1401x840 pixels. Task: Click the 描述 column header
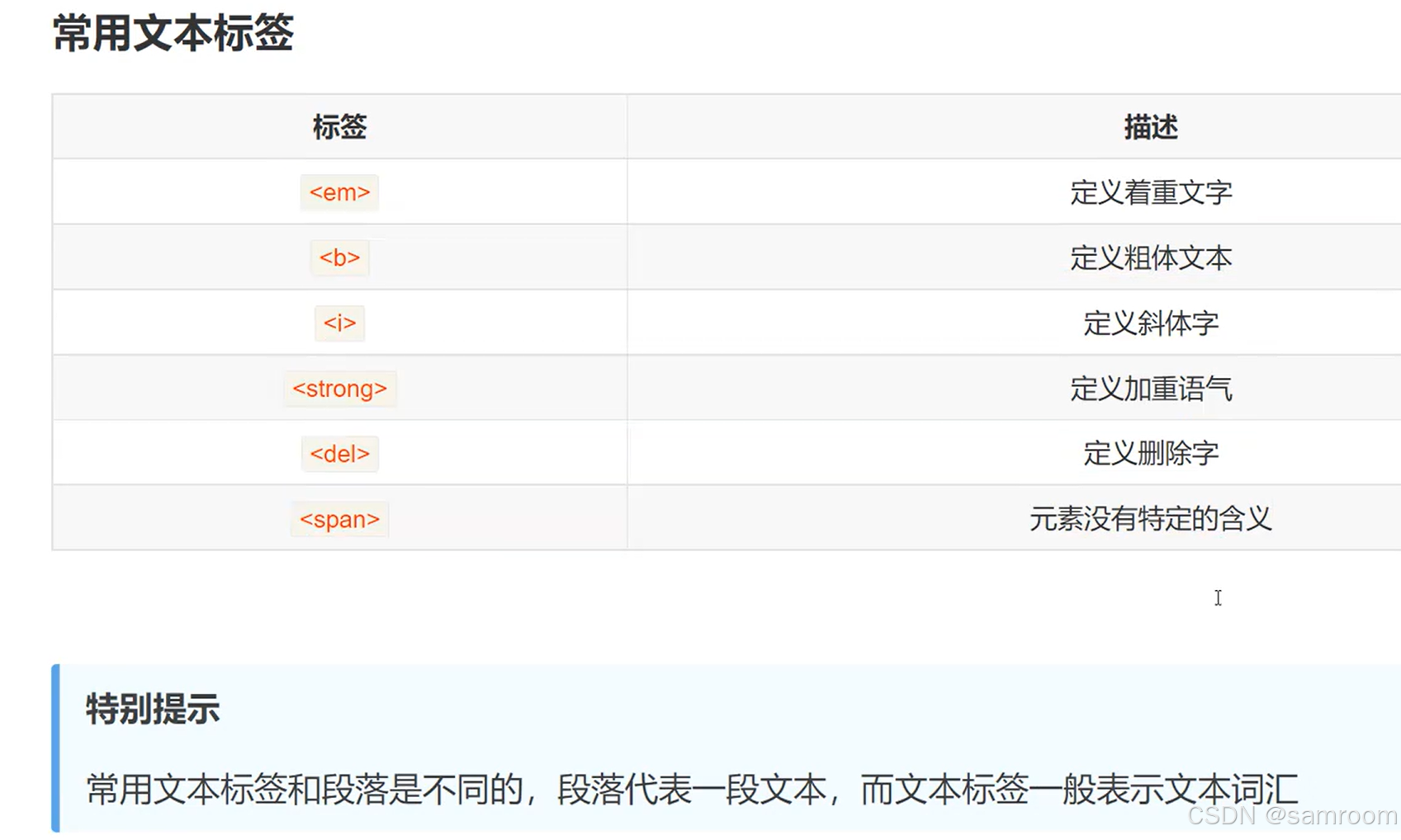(x=1151, y=127)
